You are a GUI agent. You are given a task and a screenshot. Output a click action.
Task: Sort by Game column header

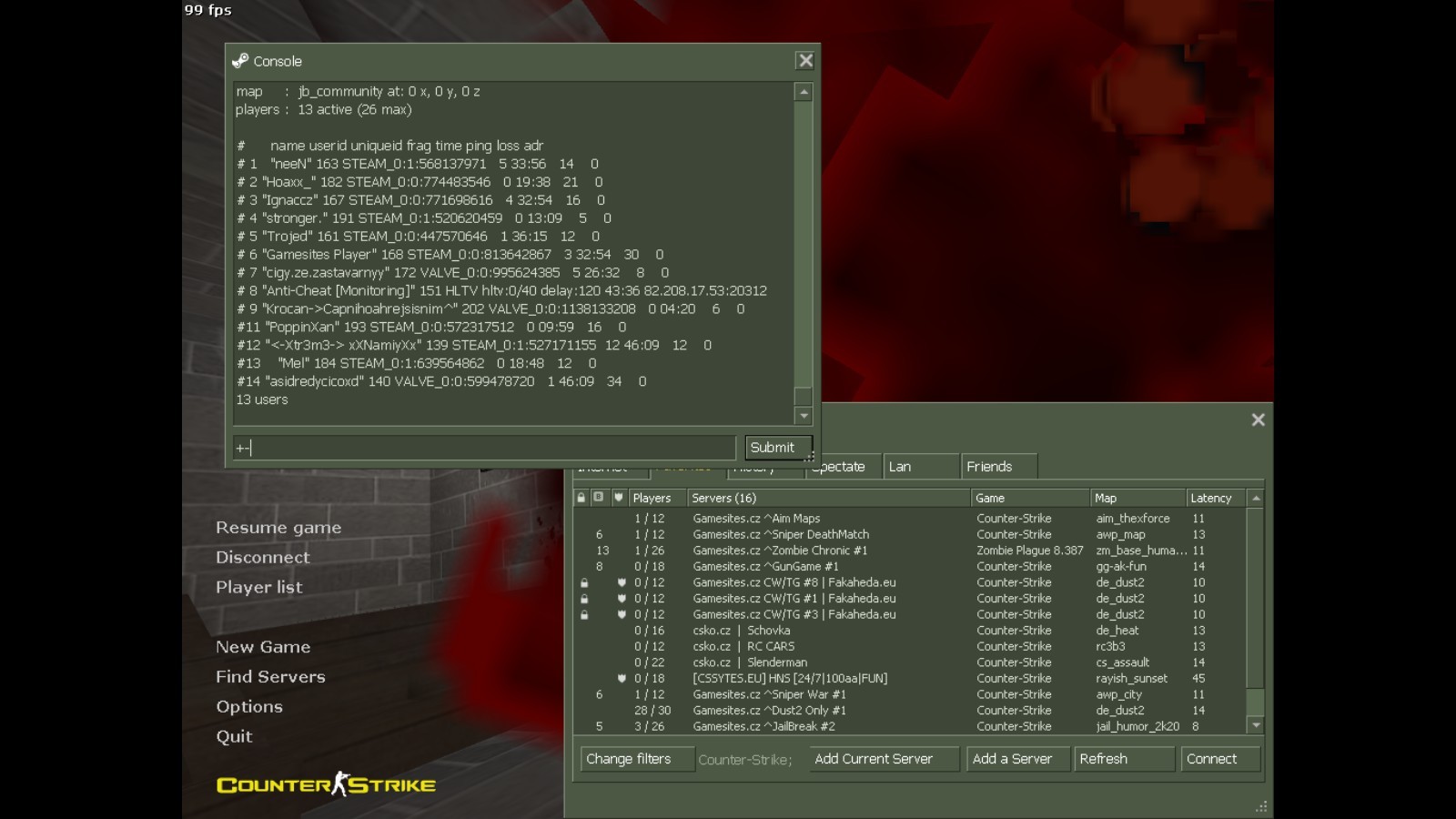tap(1030, 498)
